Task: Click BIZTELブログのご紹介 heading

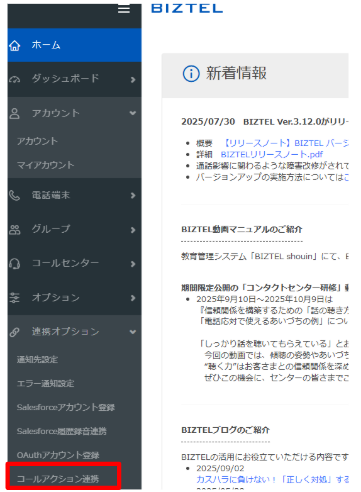Action: click(x=226, y=430)
